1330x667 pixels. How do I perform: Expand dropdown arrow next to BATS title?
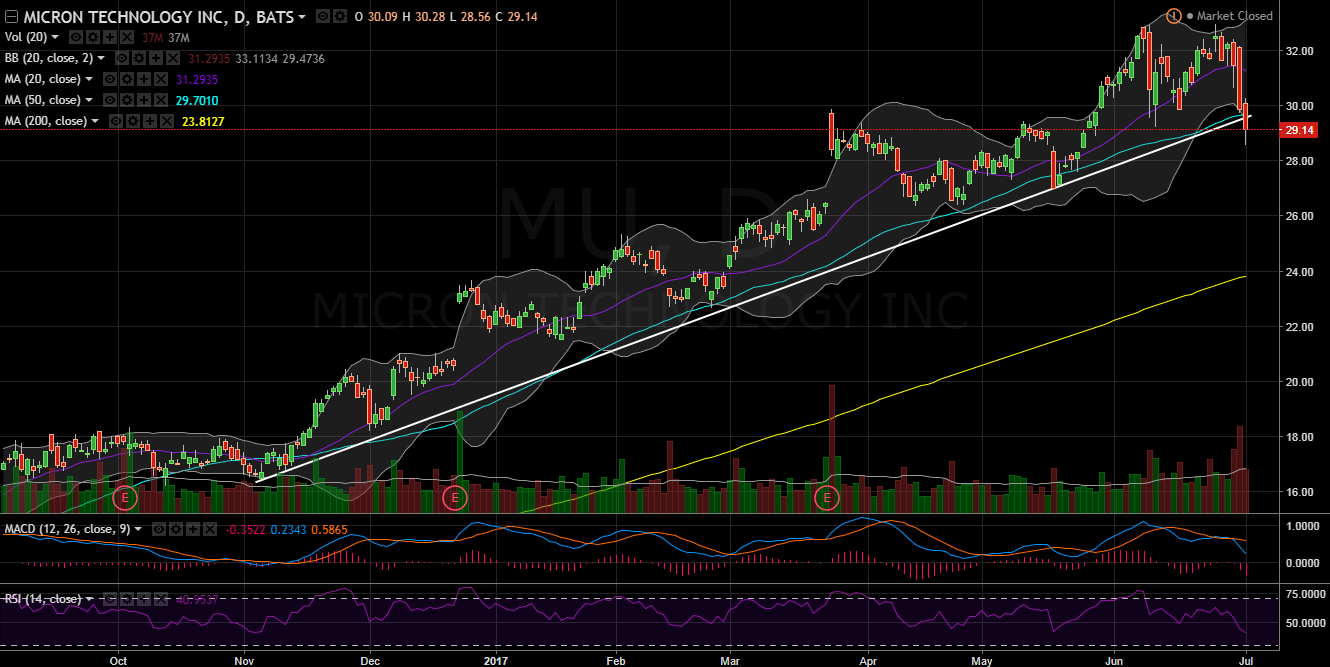(303, 17)
